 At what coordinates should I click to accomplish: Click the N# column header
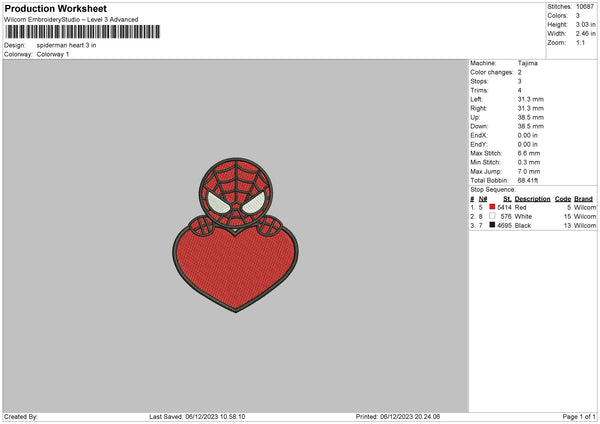[483, 199]
